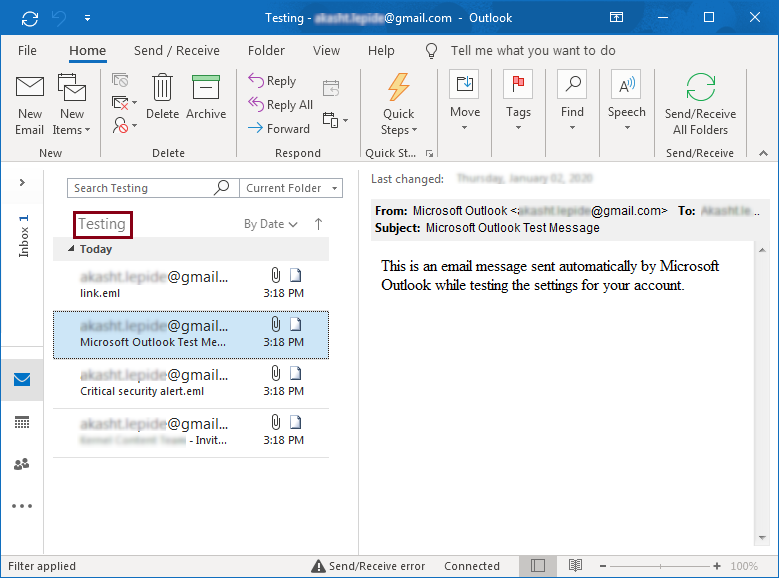Image resolution: width=779 pixels, height=578 pixels.
Task: Open the Invit... message
Action: pyautogui.click(x=191, y=432)
